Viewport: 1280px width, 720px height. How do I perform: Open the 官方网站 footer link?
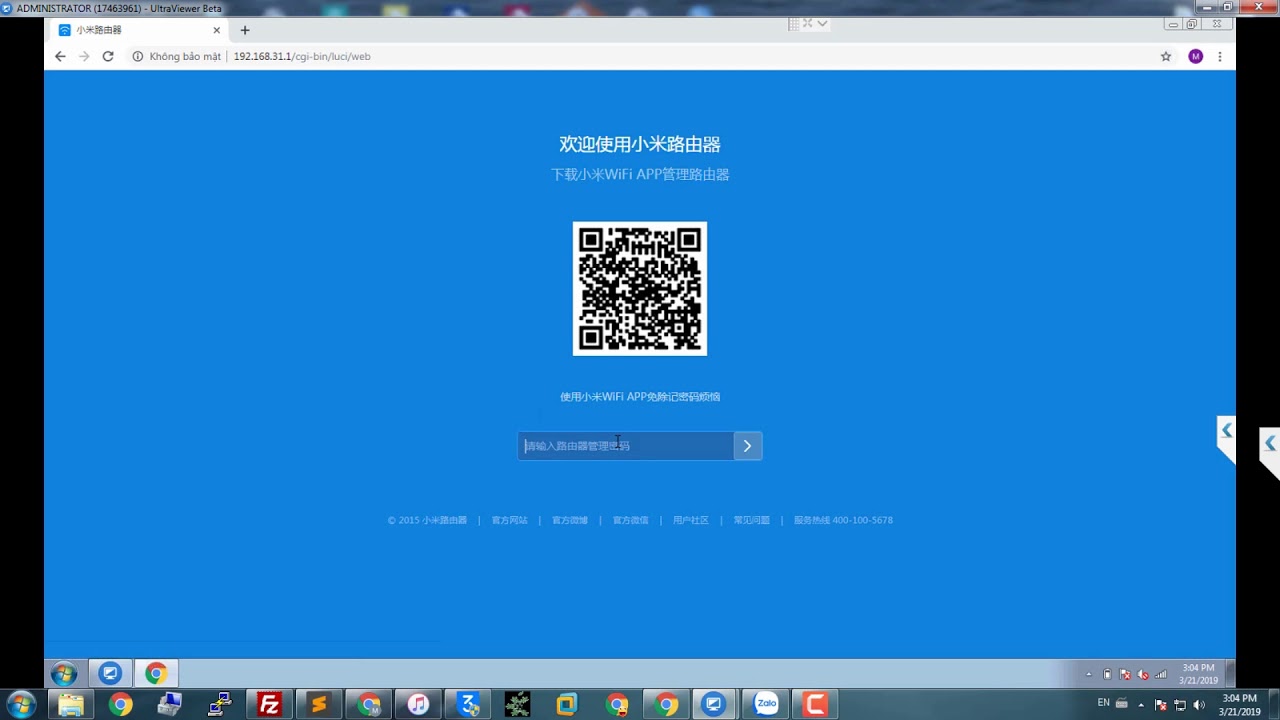click(509, 520)
